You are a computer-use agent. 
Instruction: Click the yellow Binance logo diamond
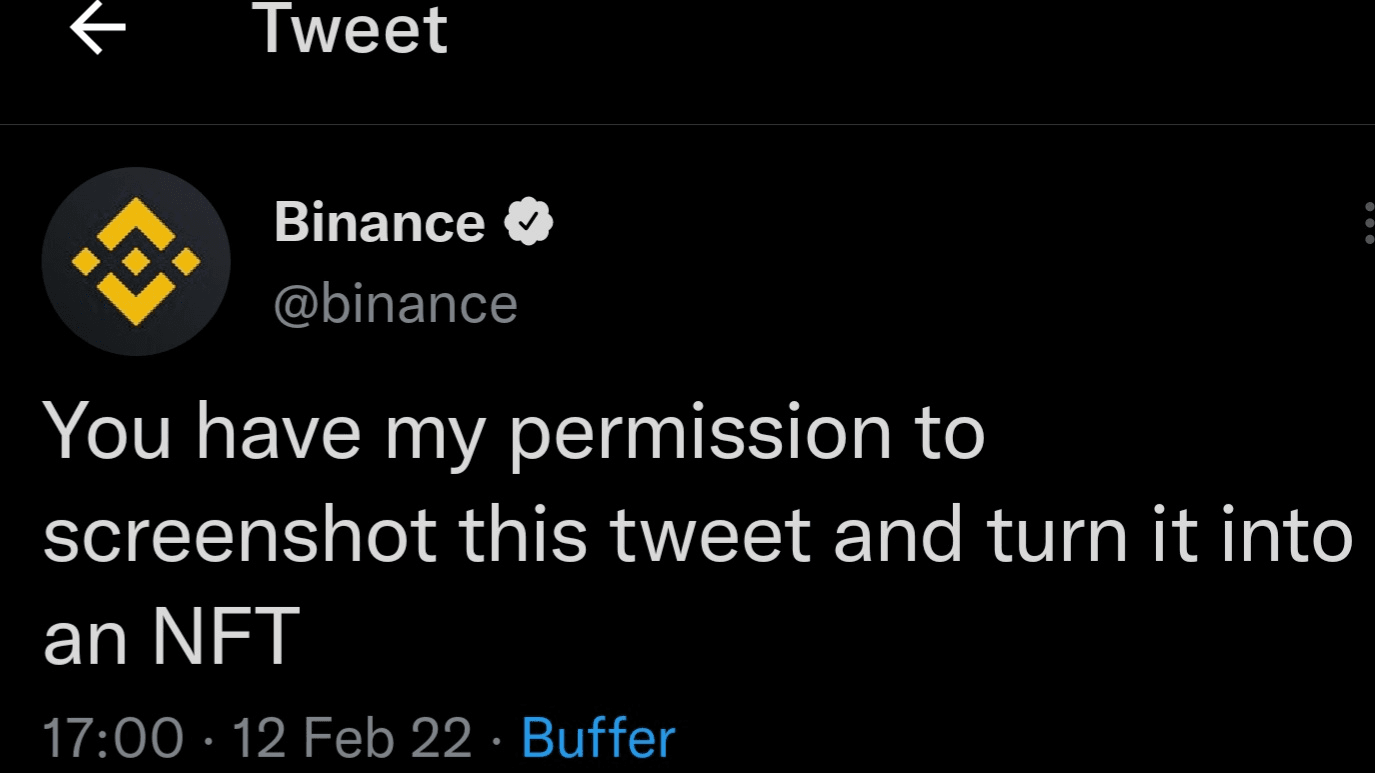(x=136, y=262)
